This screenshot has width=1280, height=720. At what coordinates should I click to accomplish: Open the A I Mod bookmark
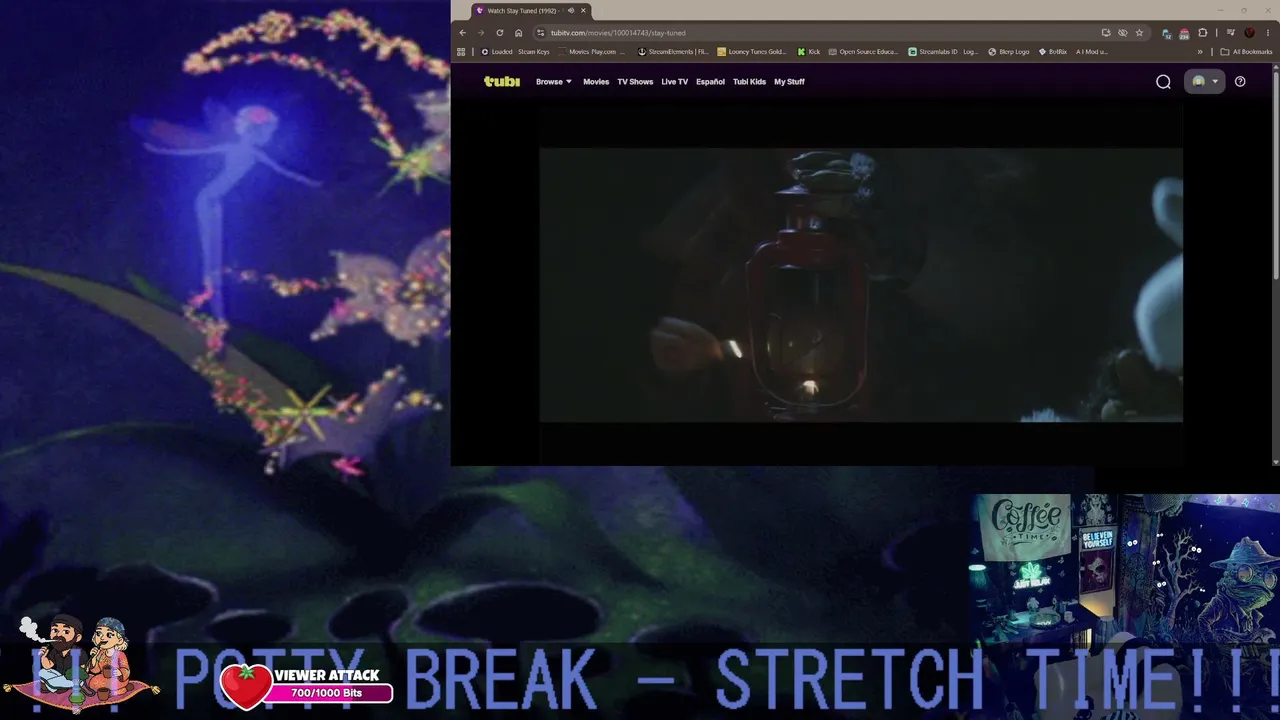click(x=1091, y=52)
